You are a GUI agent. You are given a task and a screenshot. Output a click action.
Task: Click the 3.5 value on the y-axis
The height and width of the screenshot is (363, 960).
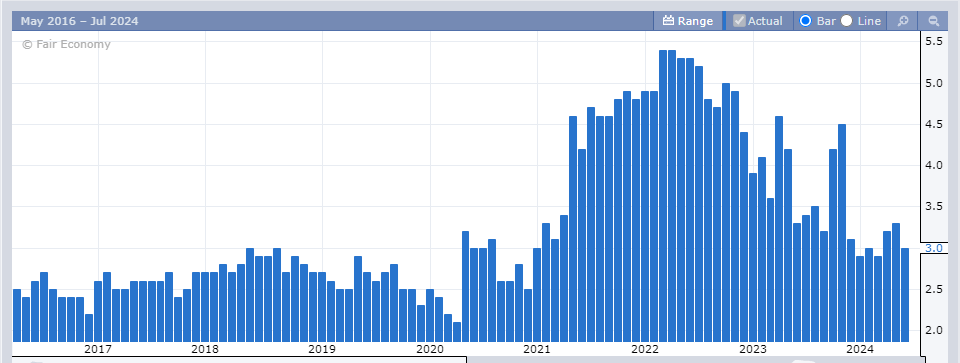[x=934, y=207]
